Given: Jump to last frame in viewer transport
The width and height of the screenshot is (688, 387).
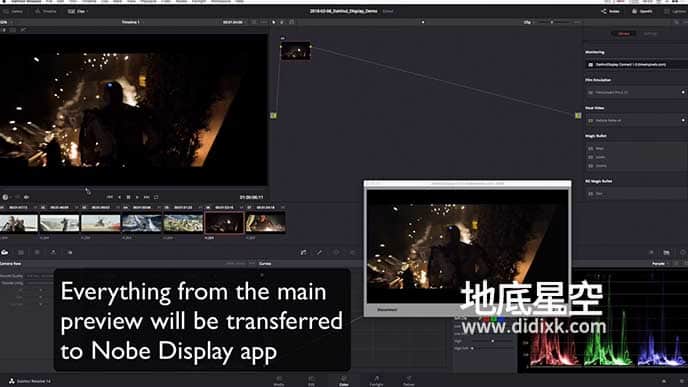Looking at the screenshot, I should coord(147,197).
